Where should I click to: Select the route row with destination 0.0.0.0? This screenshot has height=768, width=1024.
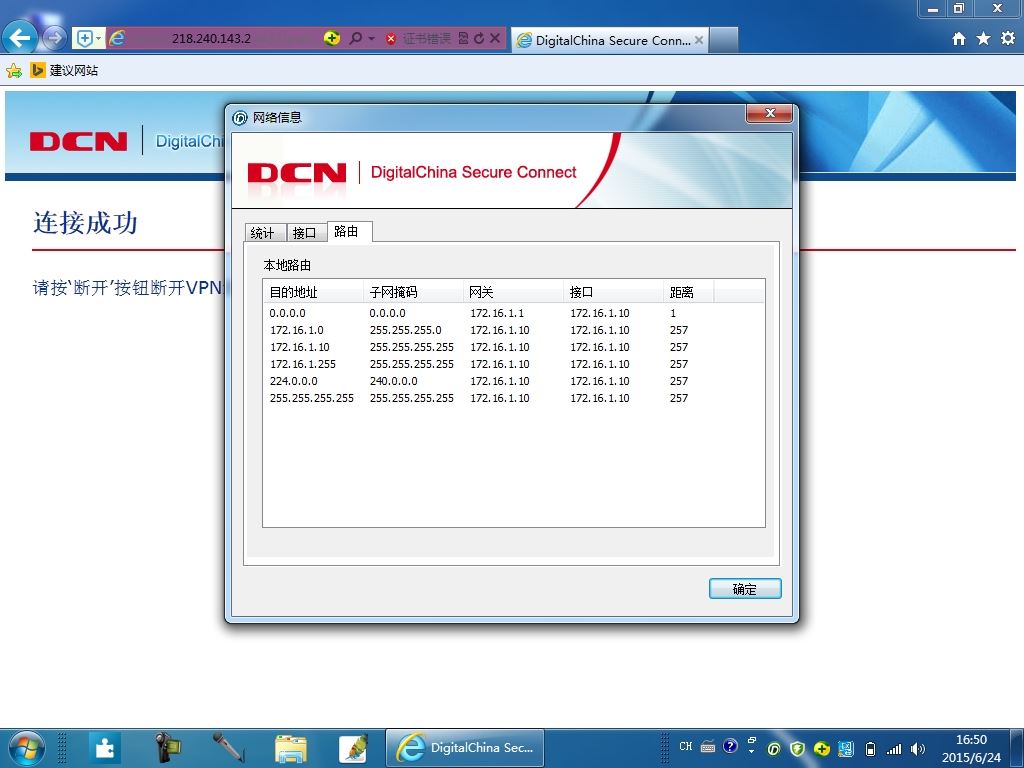click(513, 313)
